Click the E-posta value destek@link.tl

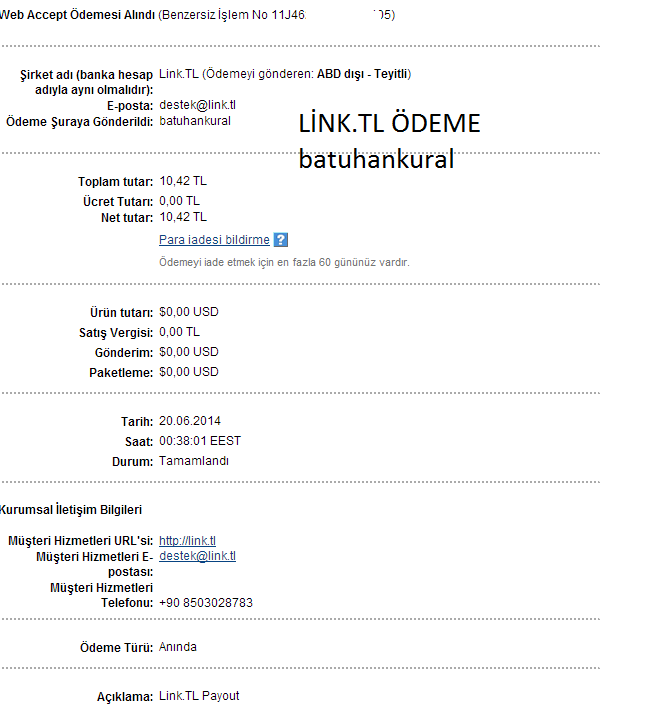[197, 105]
